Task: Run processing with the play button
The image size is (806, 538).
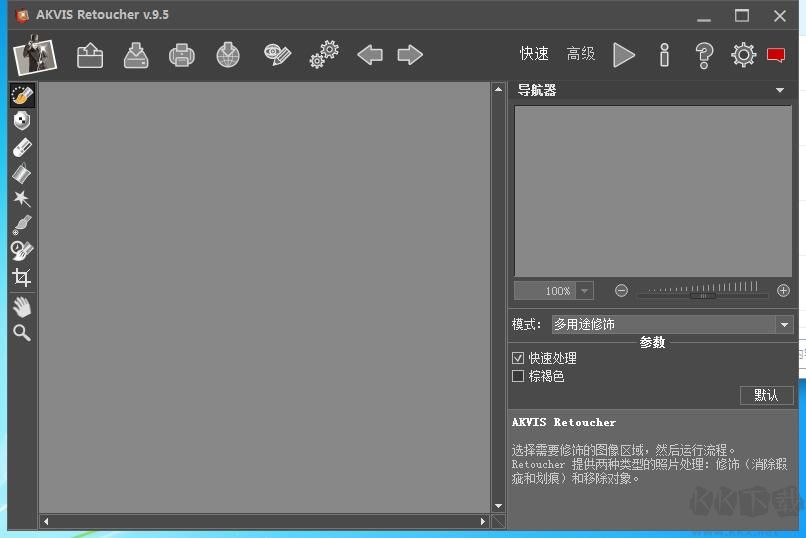Action: 624,55
